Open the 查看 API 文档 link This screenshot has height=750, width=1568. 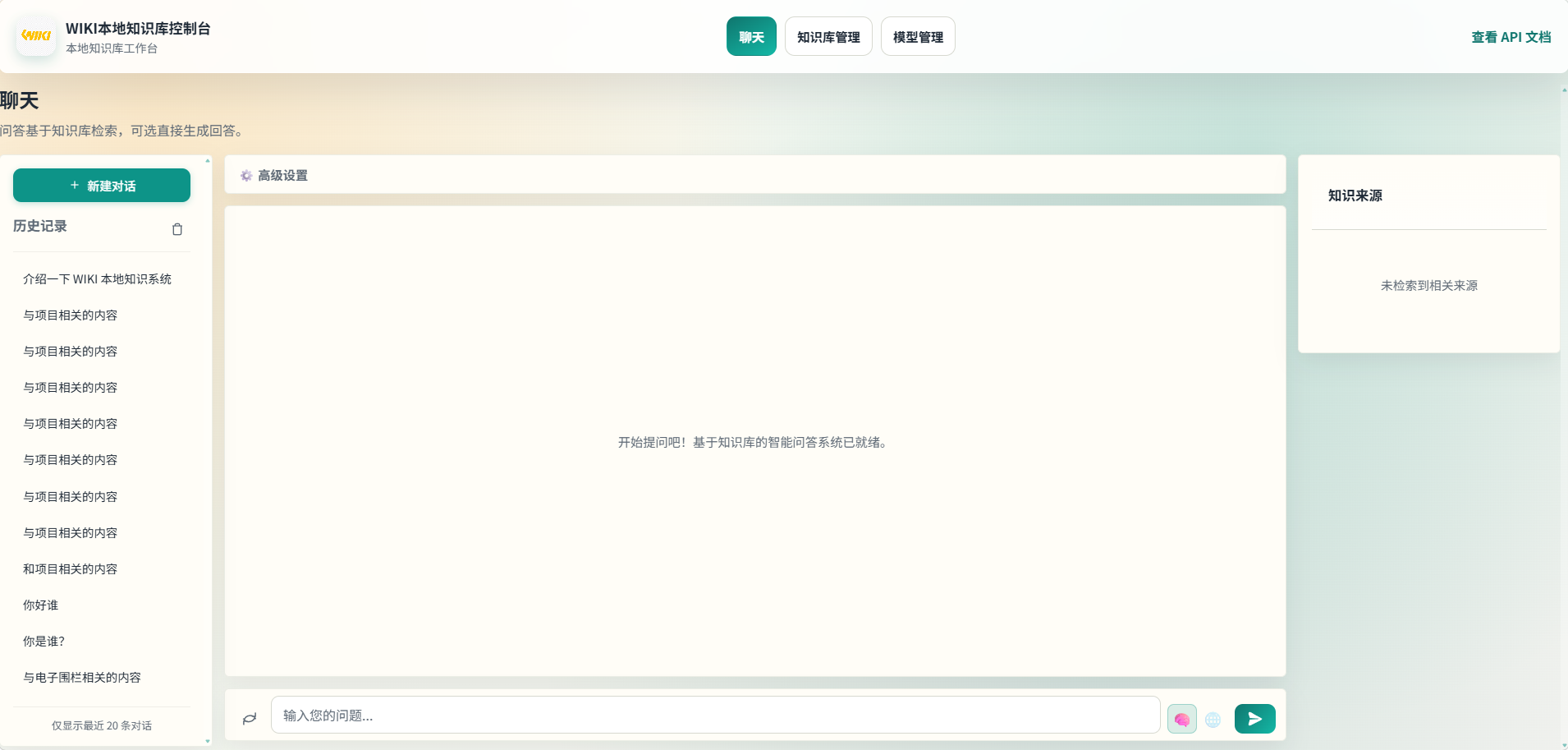(1511, 37)
